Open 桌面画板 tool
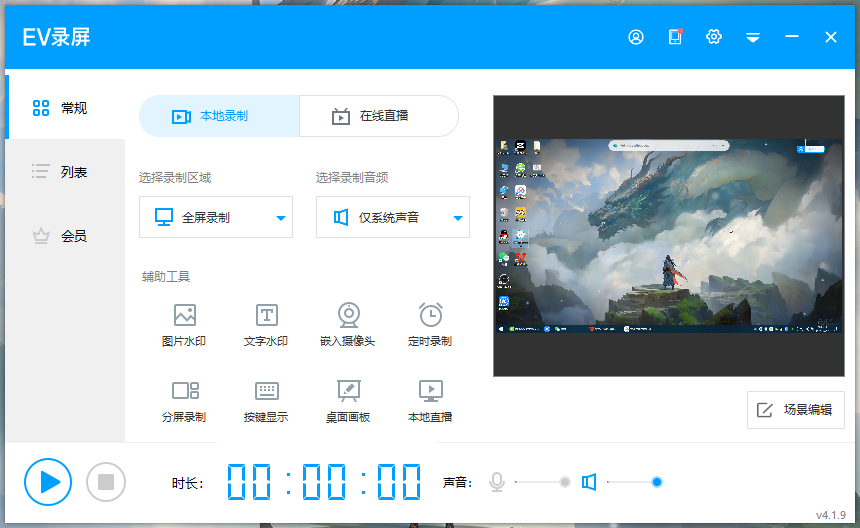Image resolution: width=860 pixels, height=528 pixels. point(348,401)
